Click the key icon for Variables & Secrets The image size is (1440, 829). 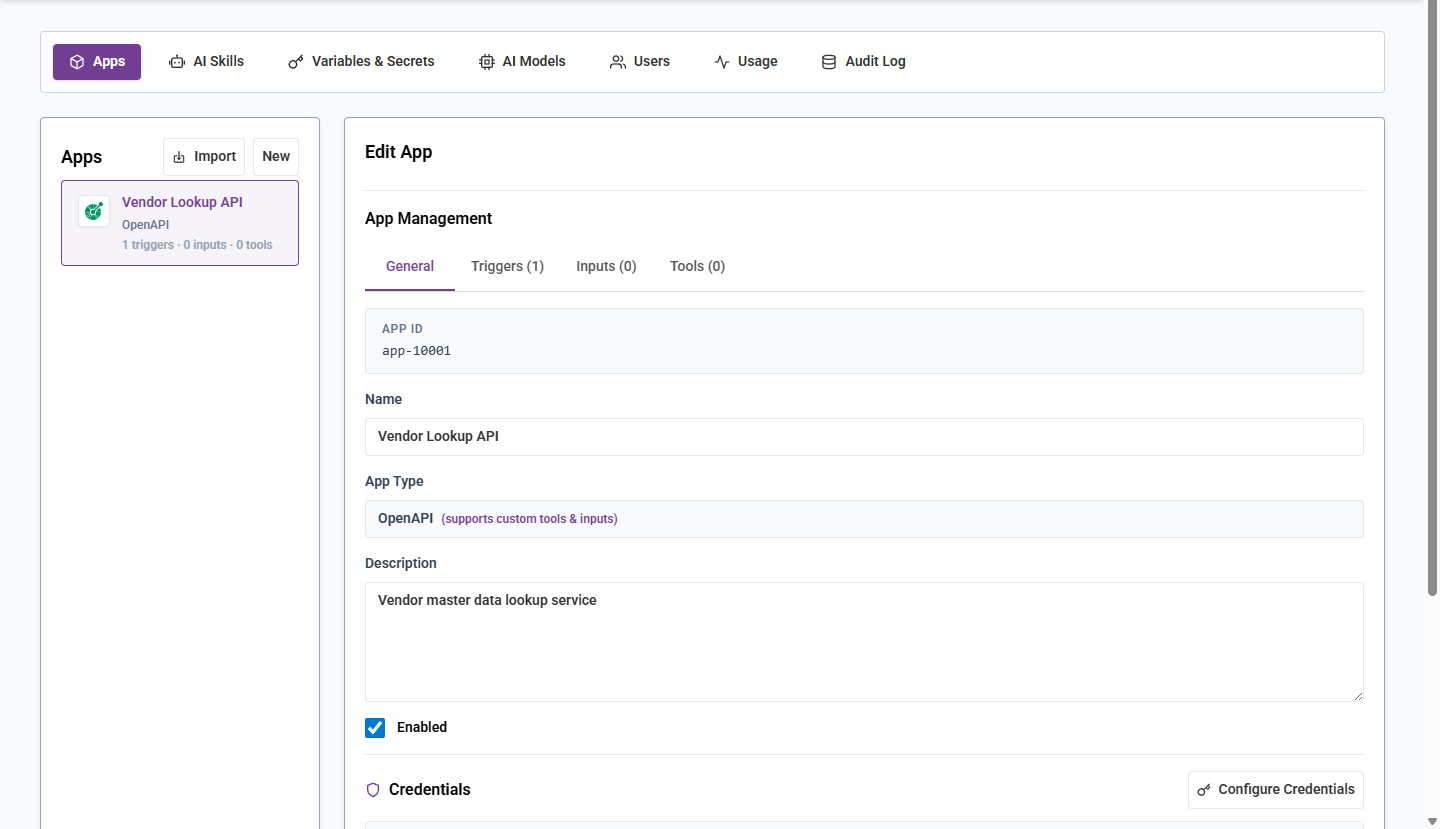pyautogui.click(x=296, y=62)
